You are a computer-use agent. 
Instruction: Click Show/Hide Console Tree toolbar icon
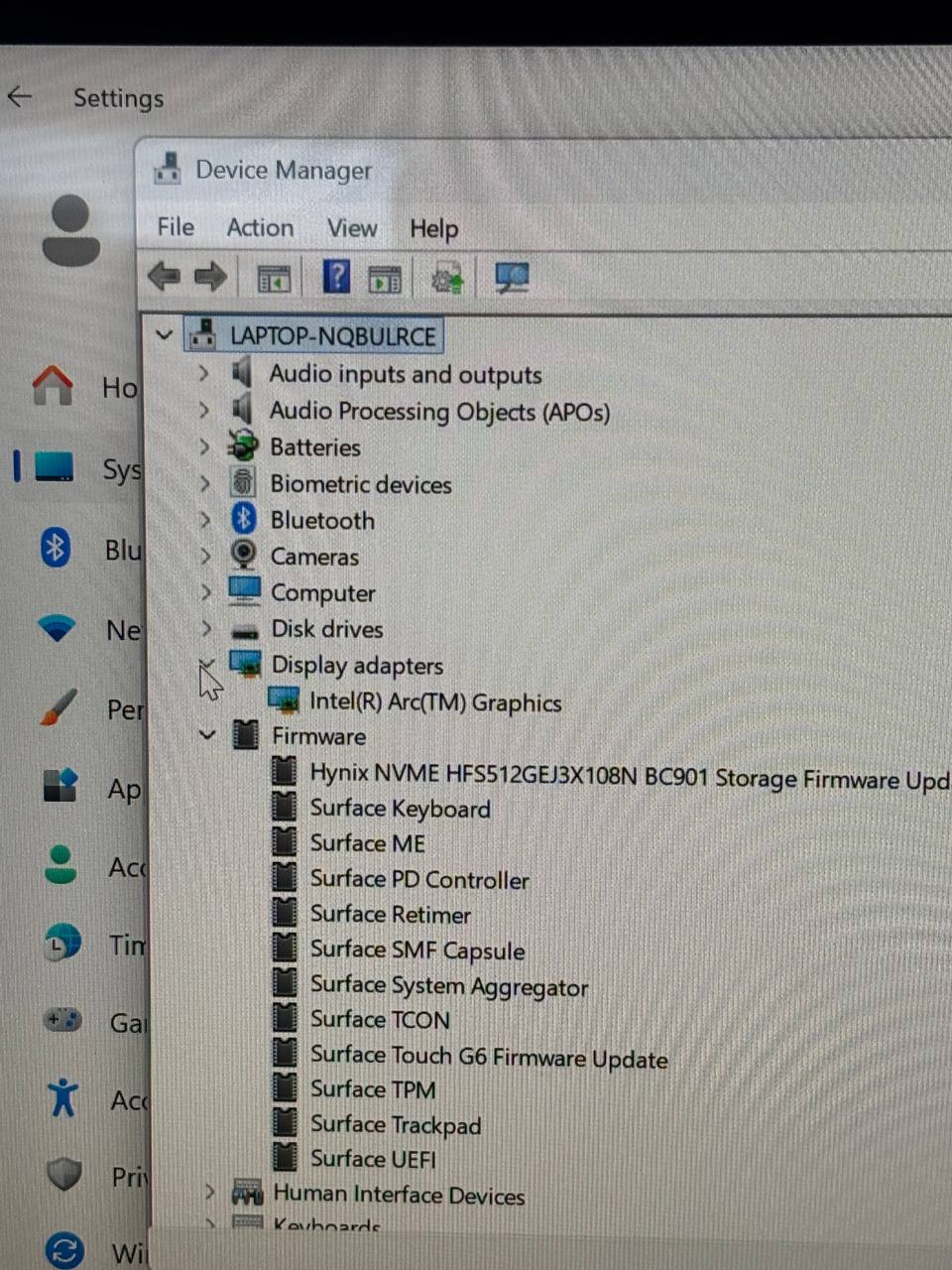pyautogui.click(x=274, y=279)
